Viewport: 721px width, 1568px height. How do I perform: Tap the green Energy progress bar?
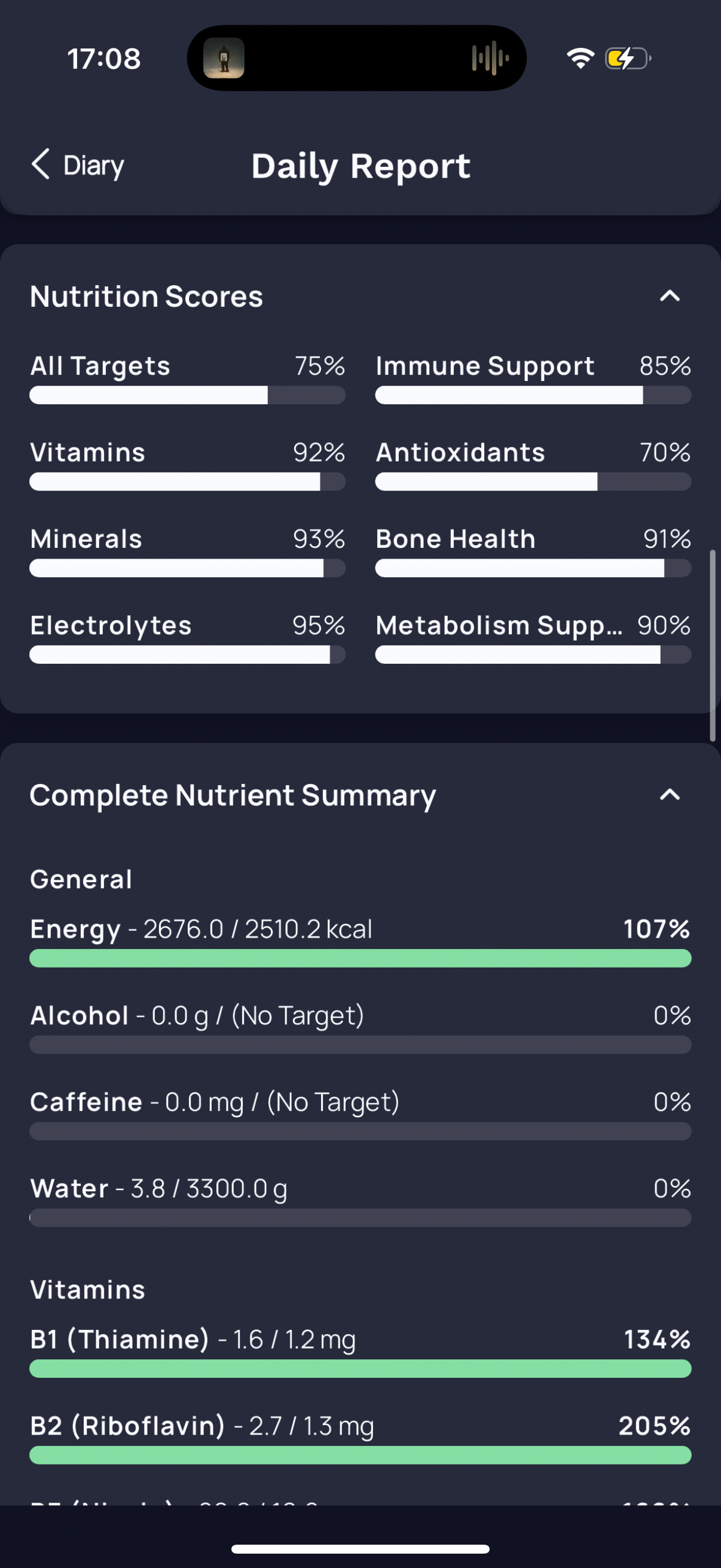coord(360,958)
